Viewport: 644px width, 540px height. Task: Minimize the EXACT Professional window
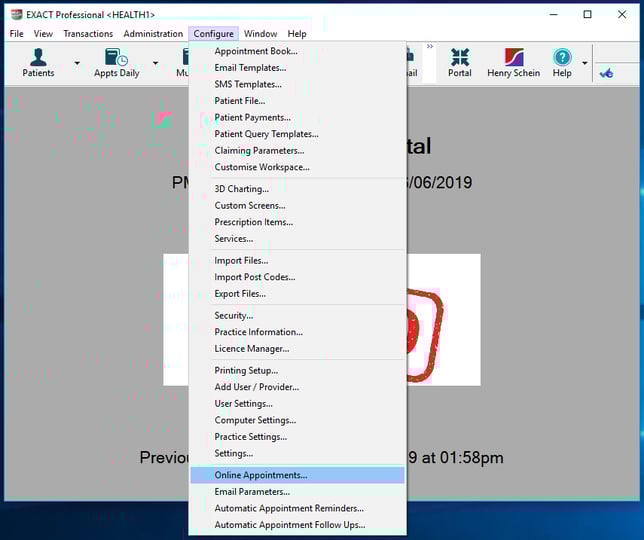click(x=554, y=14)
